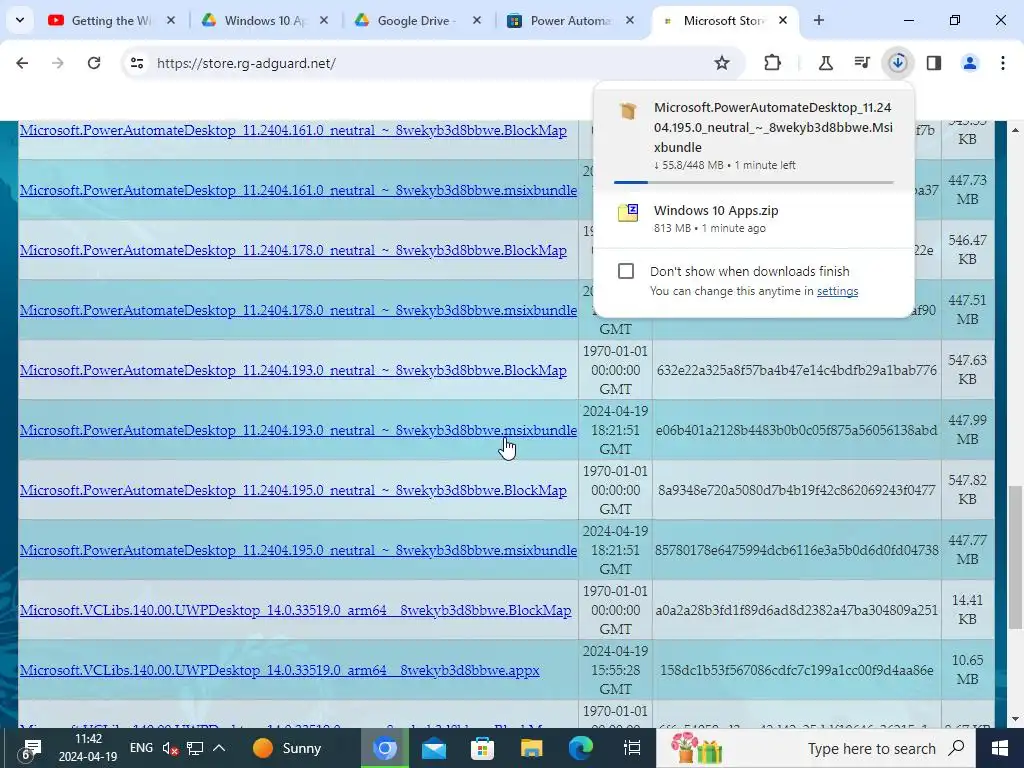Open Mail app from taskbar
The image size is (1024, 768).
434,748
